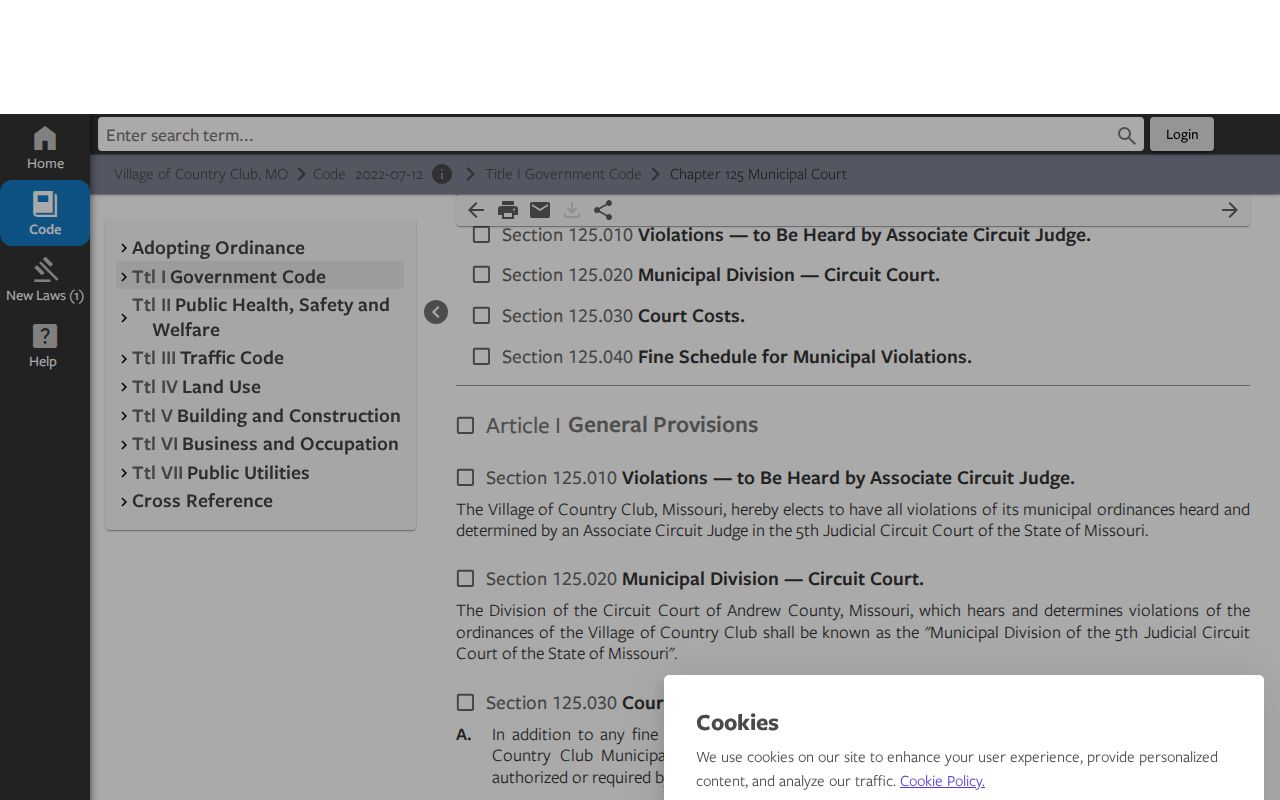
Task: Open Cross Reference in the tree
Action: (x=202, y=501)
